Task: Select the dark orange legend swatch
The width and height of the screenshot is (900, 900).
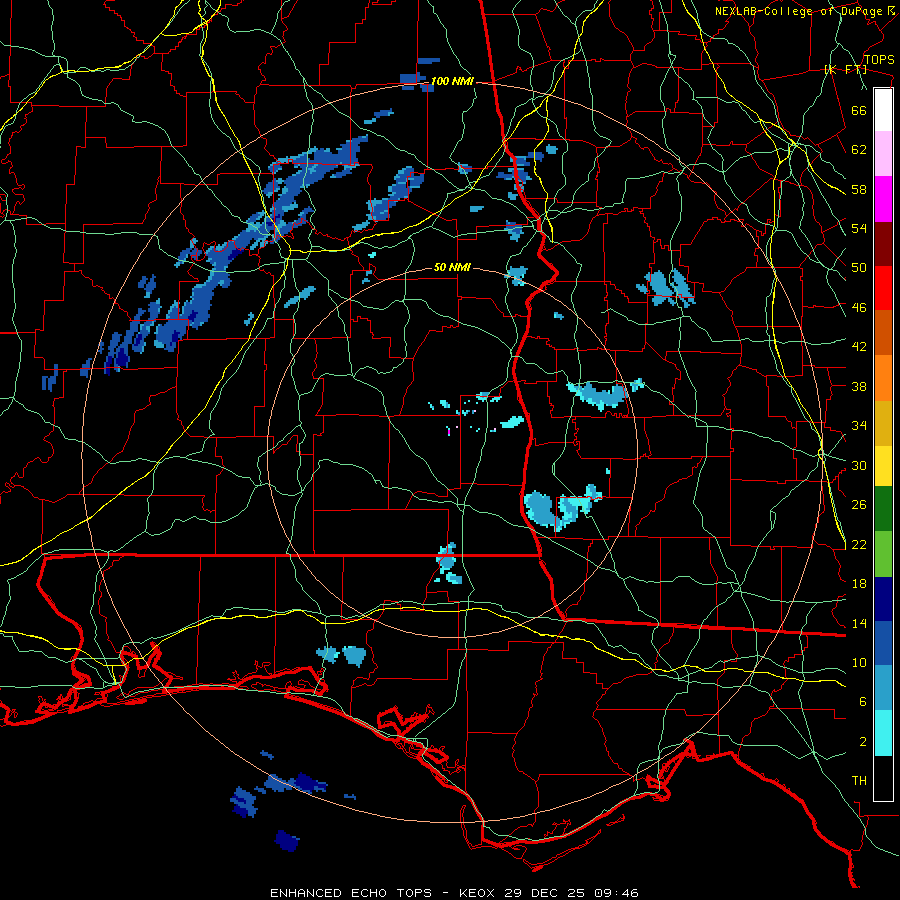Action: point(883,332)
